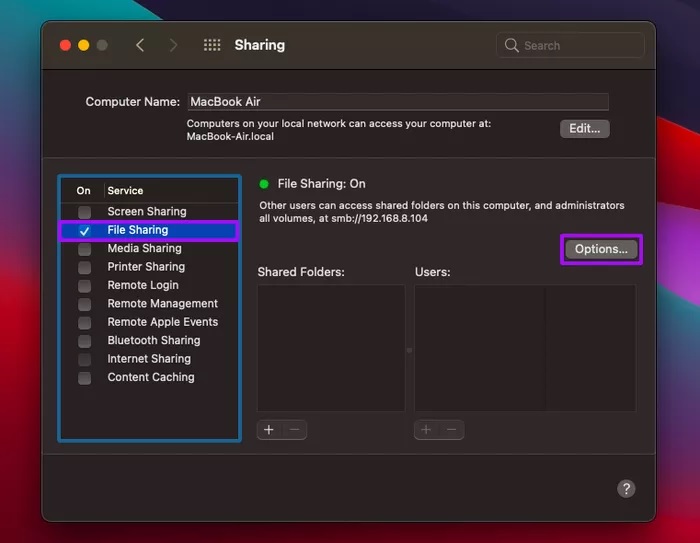The height and width of the screenshot is (543, 700).
Task: Enable the Bluetooth Sharing checkbox
Action: 84,341
